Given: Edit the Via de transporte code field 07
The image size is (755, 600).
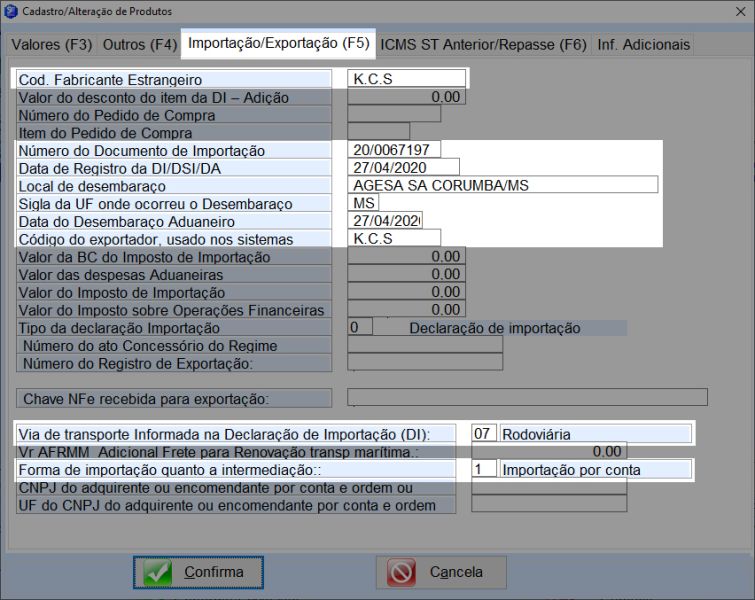Looking at the screenshot, I should [x=483, y=433].
